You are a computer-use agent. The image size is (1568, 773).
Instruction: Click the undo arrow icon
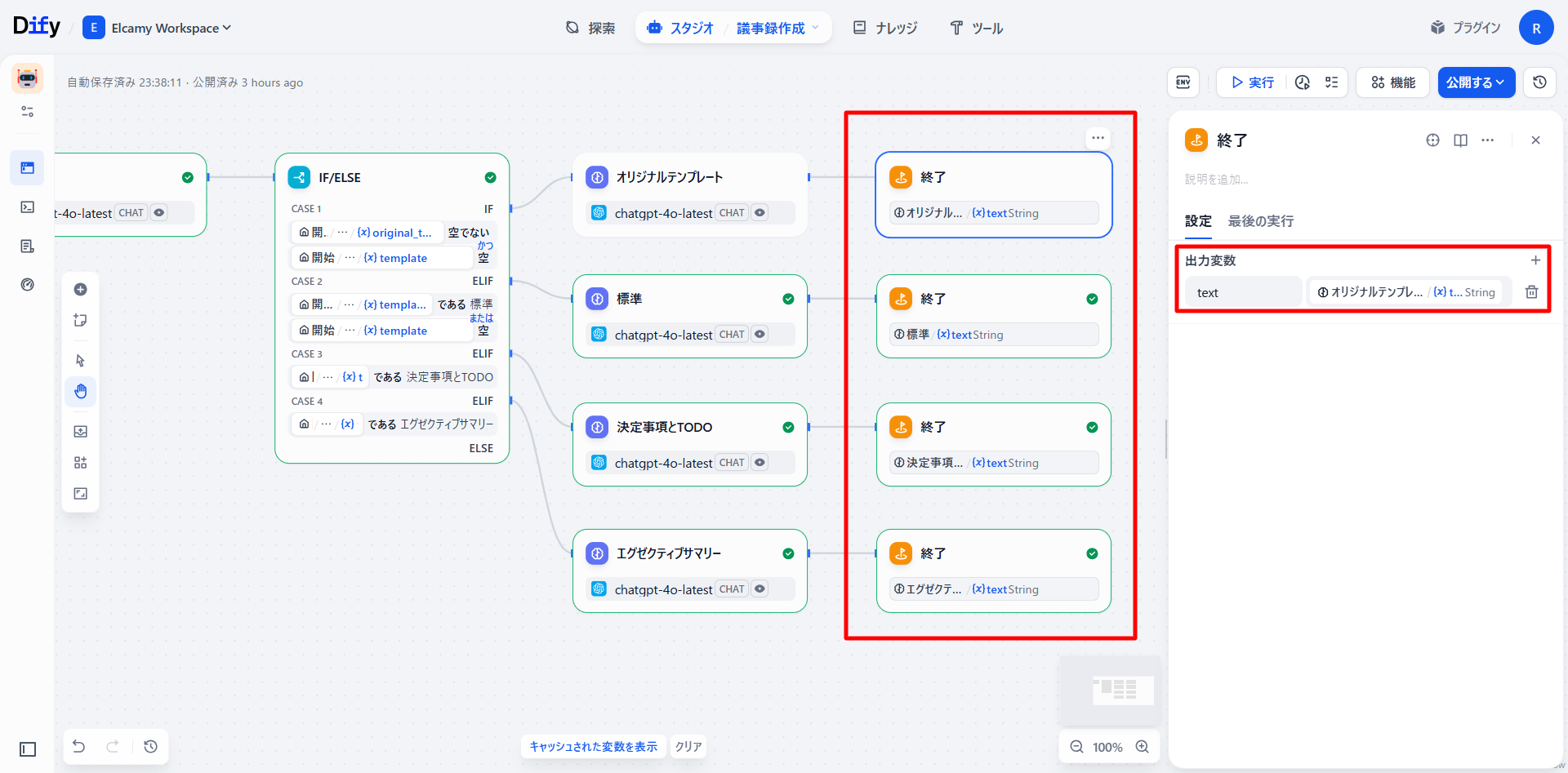pos(79,746)
